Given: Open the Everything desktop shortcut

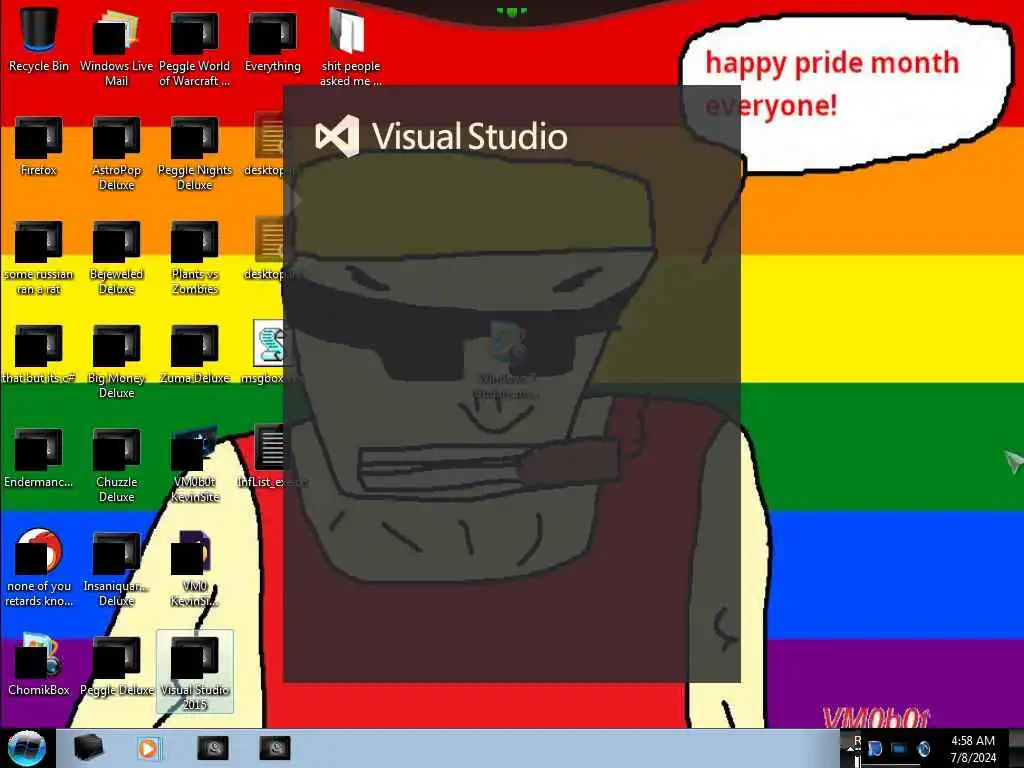Looking at the screenshot, I should [x=273, y=39].
